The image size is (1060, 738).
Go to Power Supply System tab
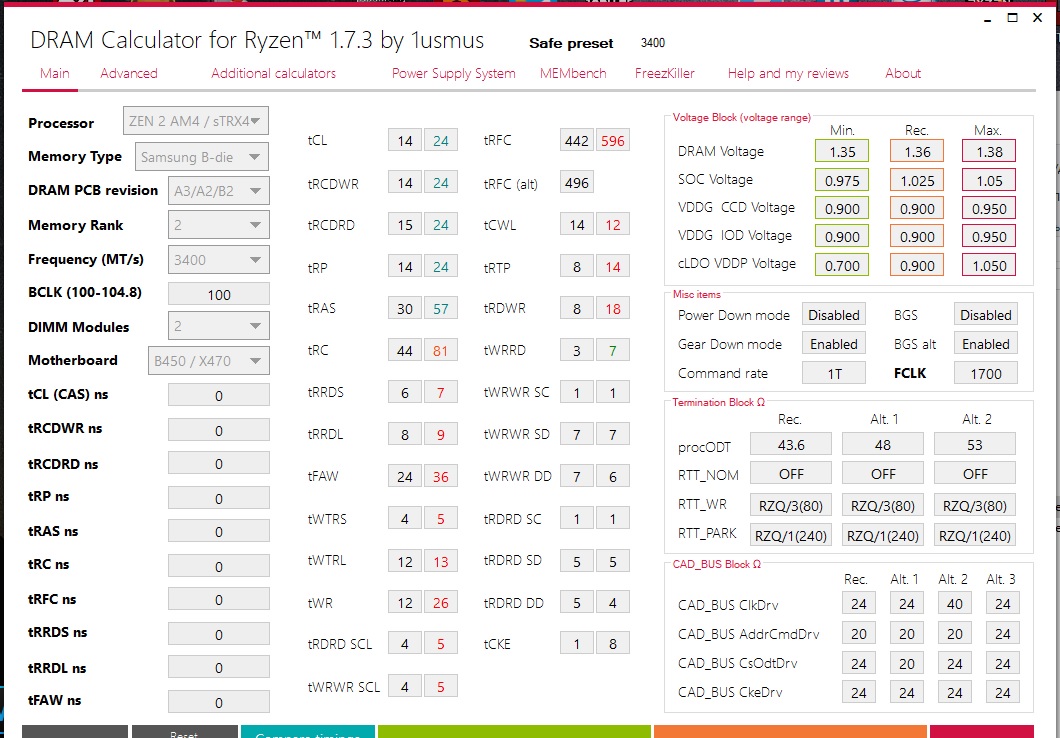coord(454,74)
